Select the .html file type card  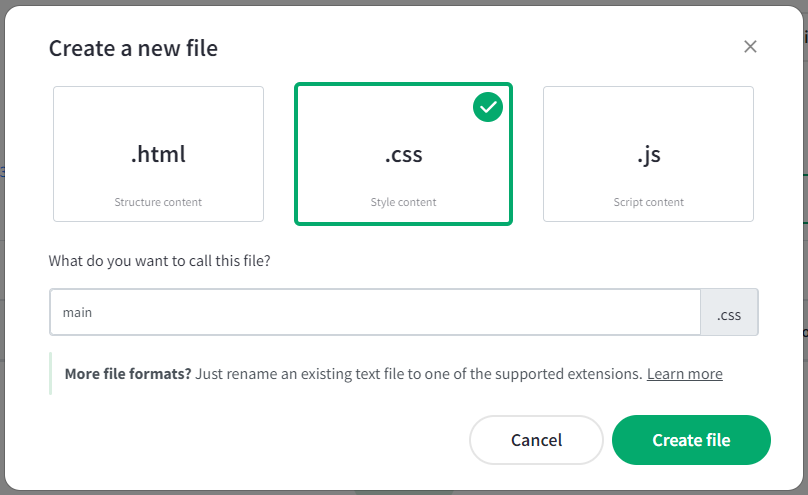(x=158, y=153)
